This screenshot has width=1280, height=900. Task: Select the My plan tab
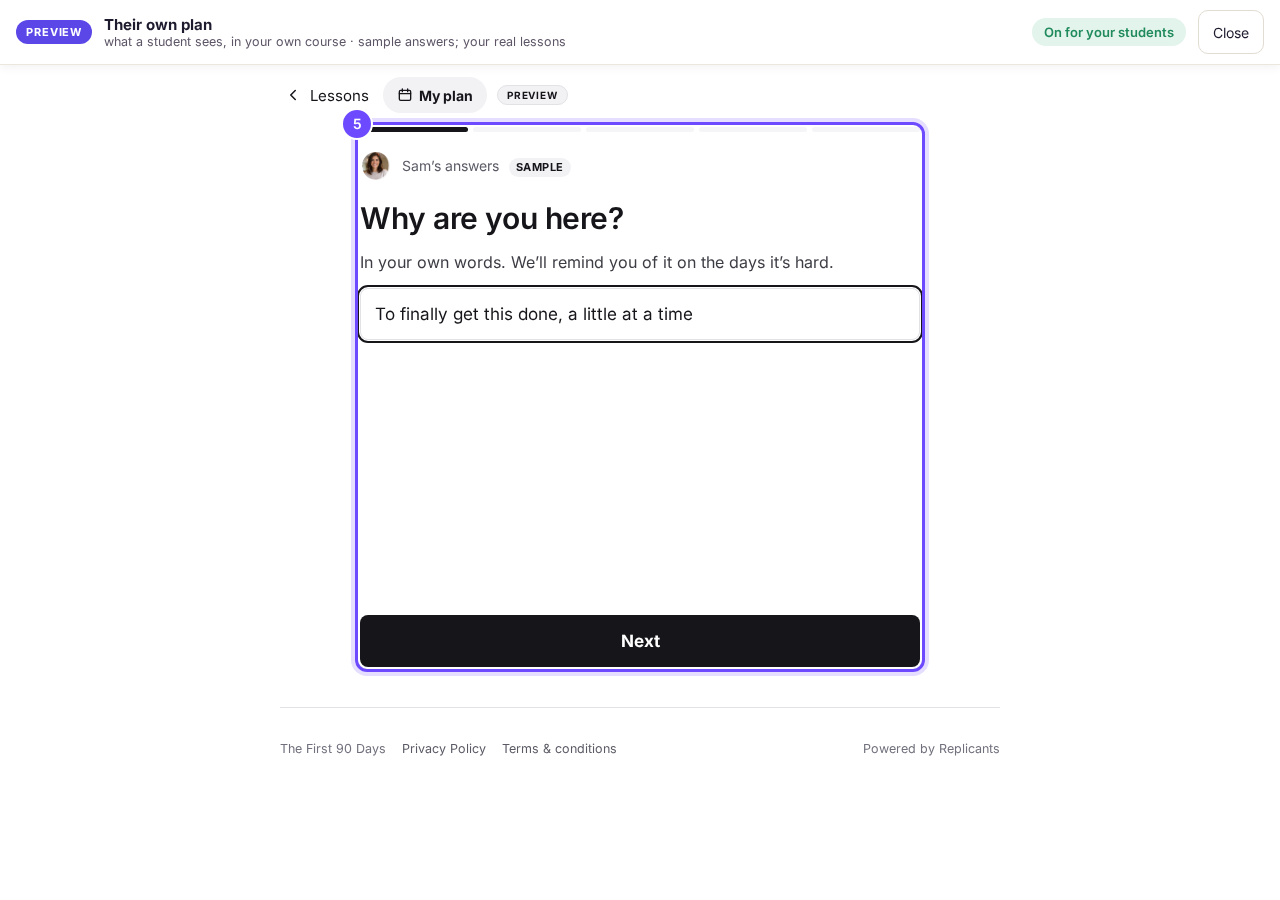pos(435,95)
